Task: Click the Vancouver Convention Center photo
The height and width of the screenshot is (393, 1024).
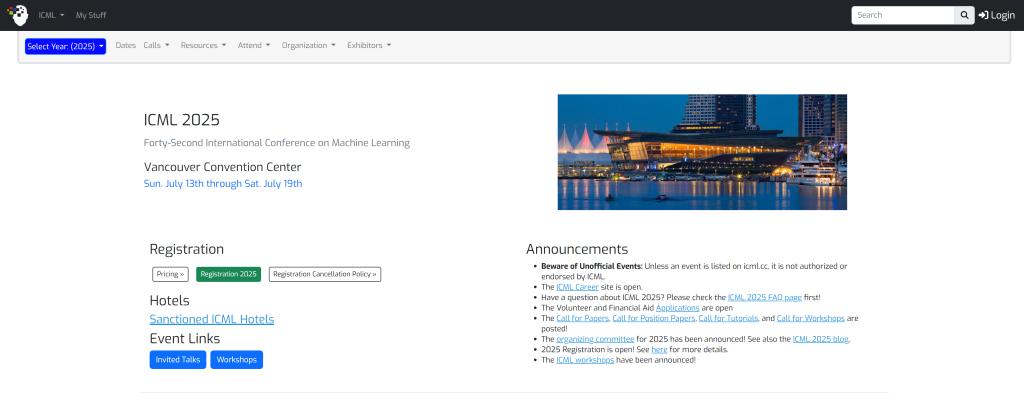Action: click(x=702, y=152)
